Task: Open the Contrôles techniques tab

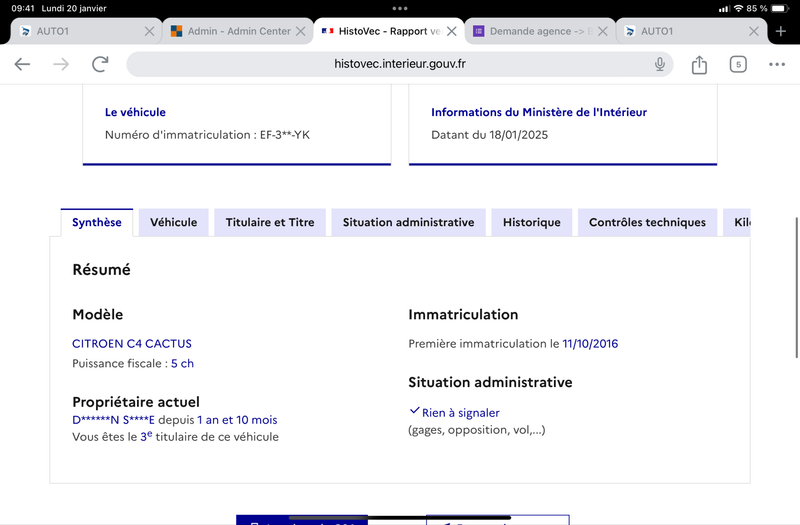Action: point(647,222)
